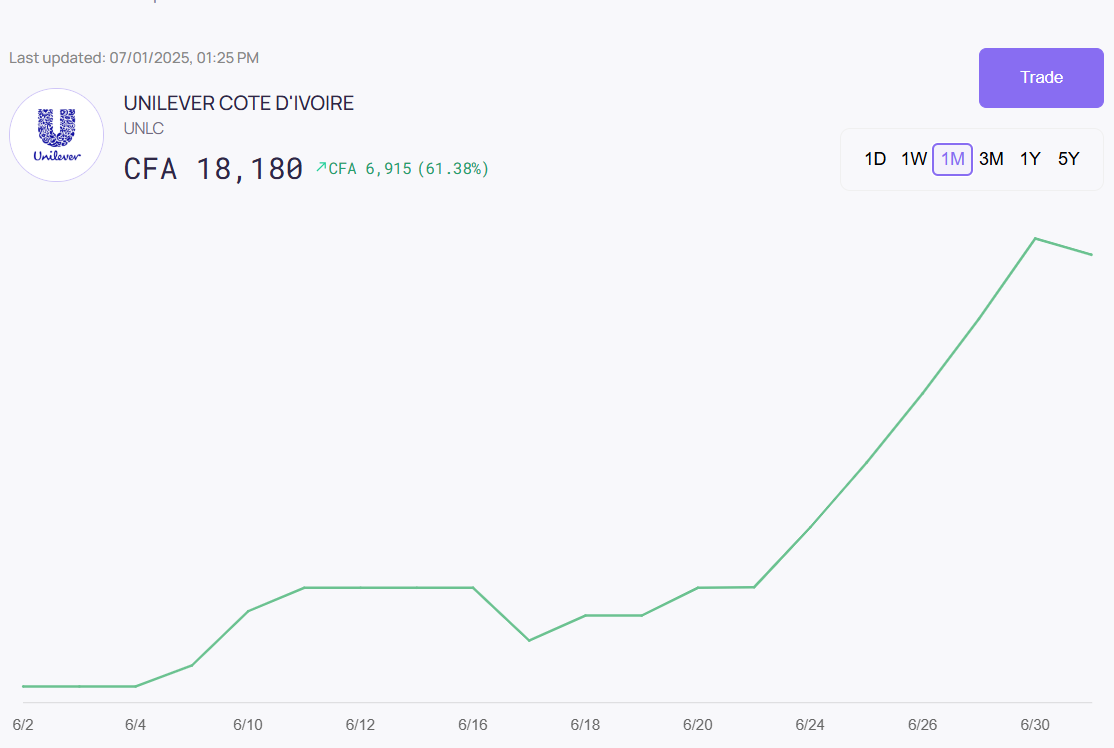Screen dimensions: 1114x748
Task: Select the 1W time range
Action: coord(913,159)
